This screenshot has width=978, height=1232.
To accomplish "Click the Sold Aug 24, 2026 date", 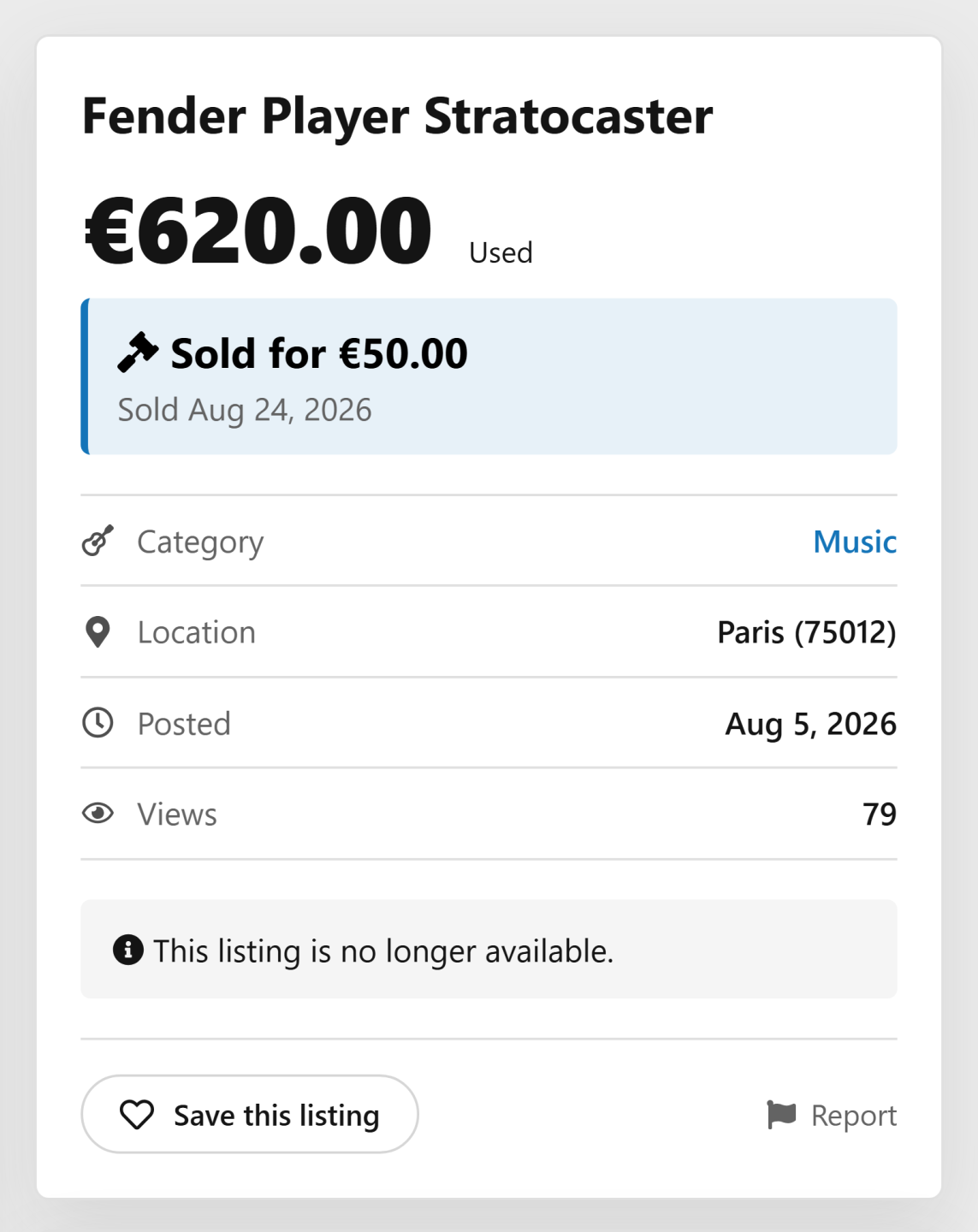I will (x=245, y=410).
